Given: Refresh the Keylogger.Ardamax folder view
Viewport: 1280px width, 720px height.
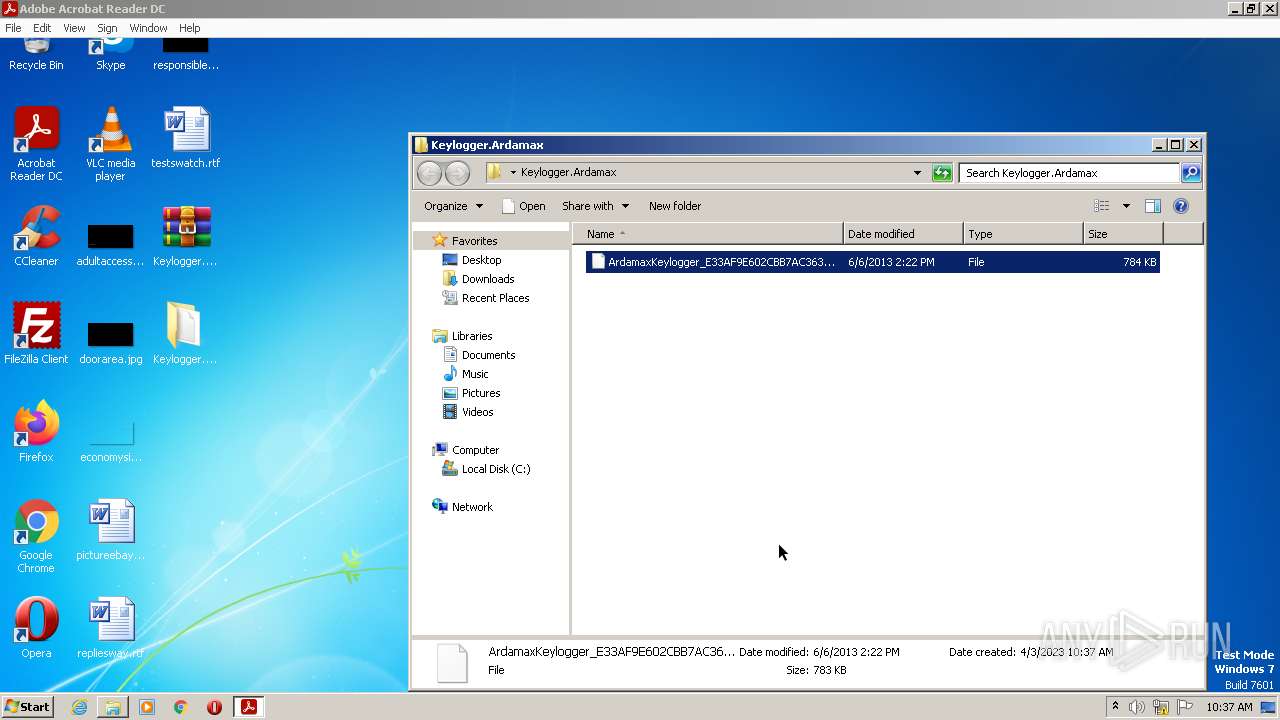Looking at the screenshot, I should point(942,173).
